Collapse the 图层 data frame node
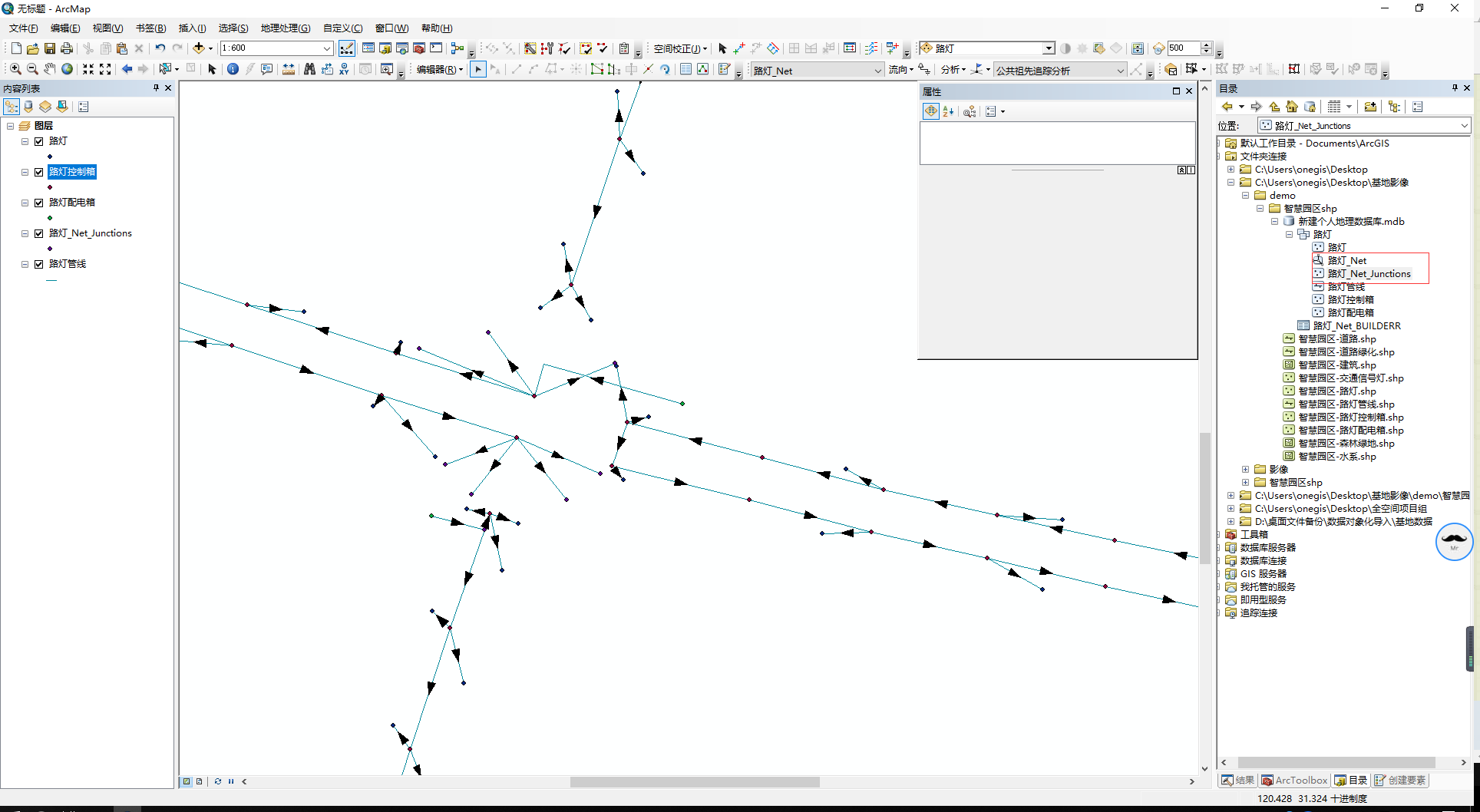This screenshot has height=812, width=1480. click(11, 126)
